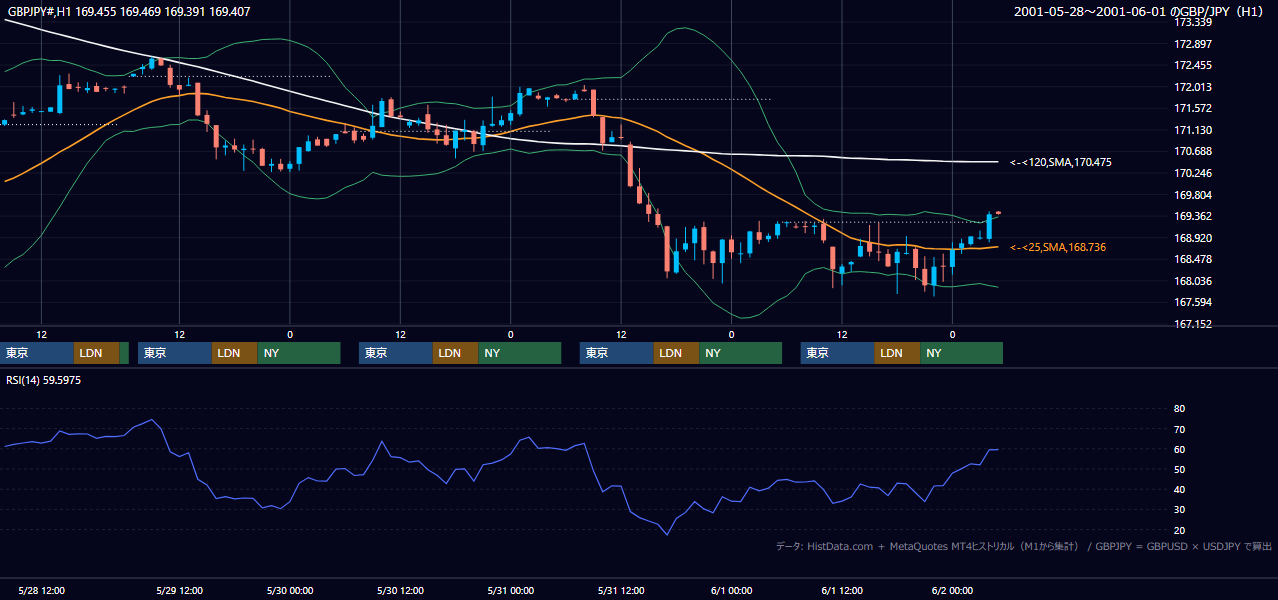Click price axis value 173.339
The width and height of the screenshot is (1278, 600).
tap(1193, 22)
